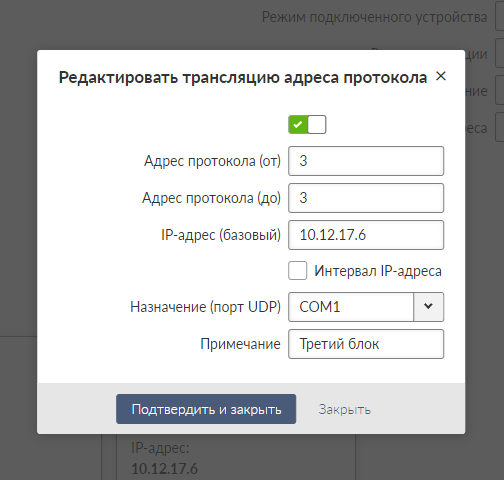Click into the IP-адрес (базовый) field

point(366,235)
